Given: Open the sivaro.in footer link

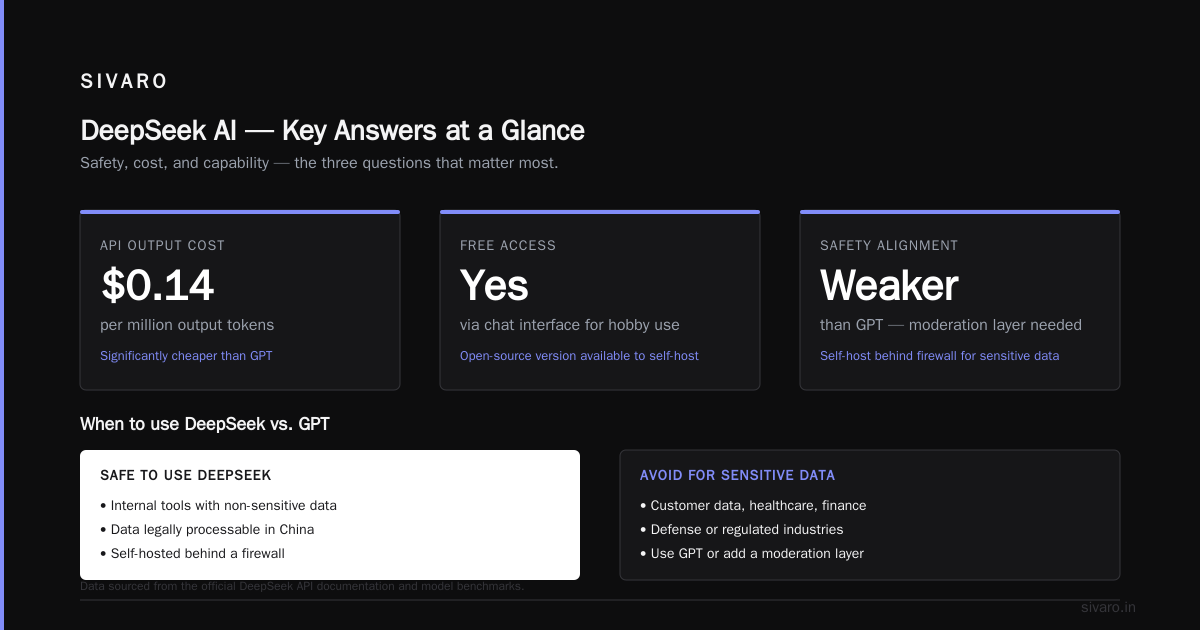Looking at the screenshot, I should (1109, 607).
